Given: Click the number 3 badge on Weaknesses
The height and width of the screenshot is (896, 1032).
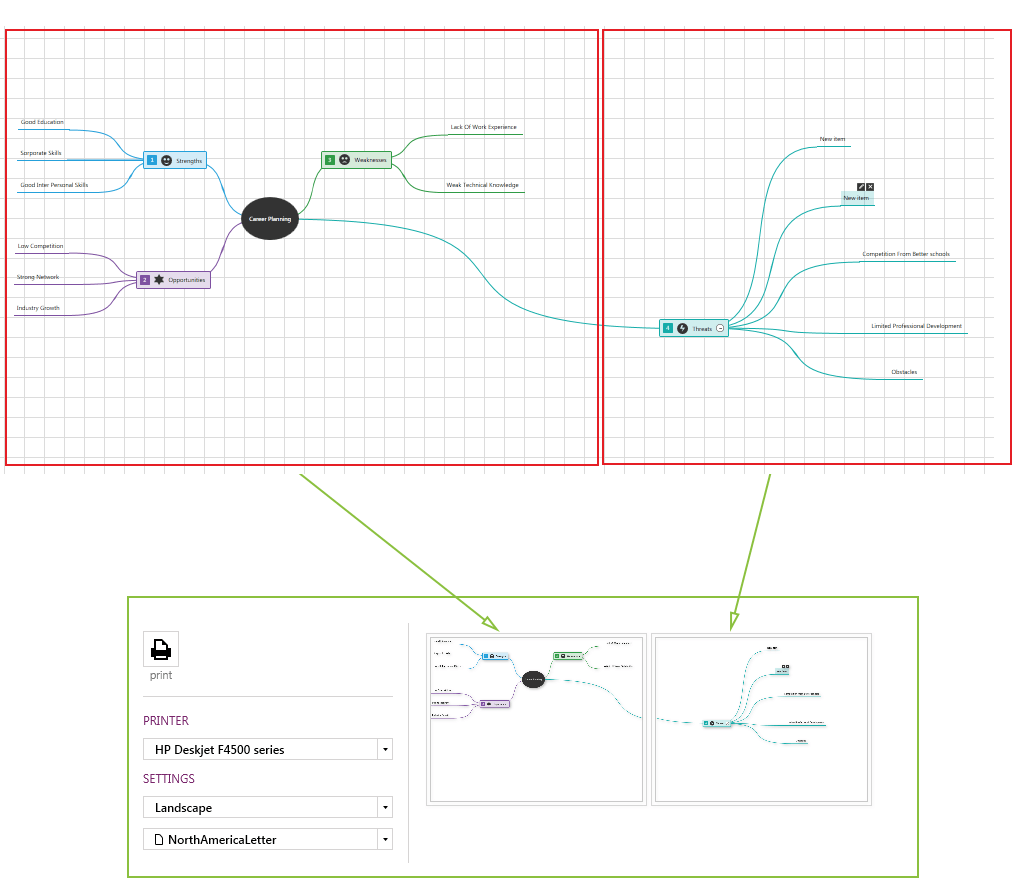Looking at the screenshot, I should click(330, 160).
